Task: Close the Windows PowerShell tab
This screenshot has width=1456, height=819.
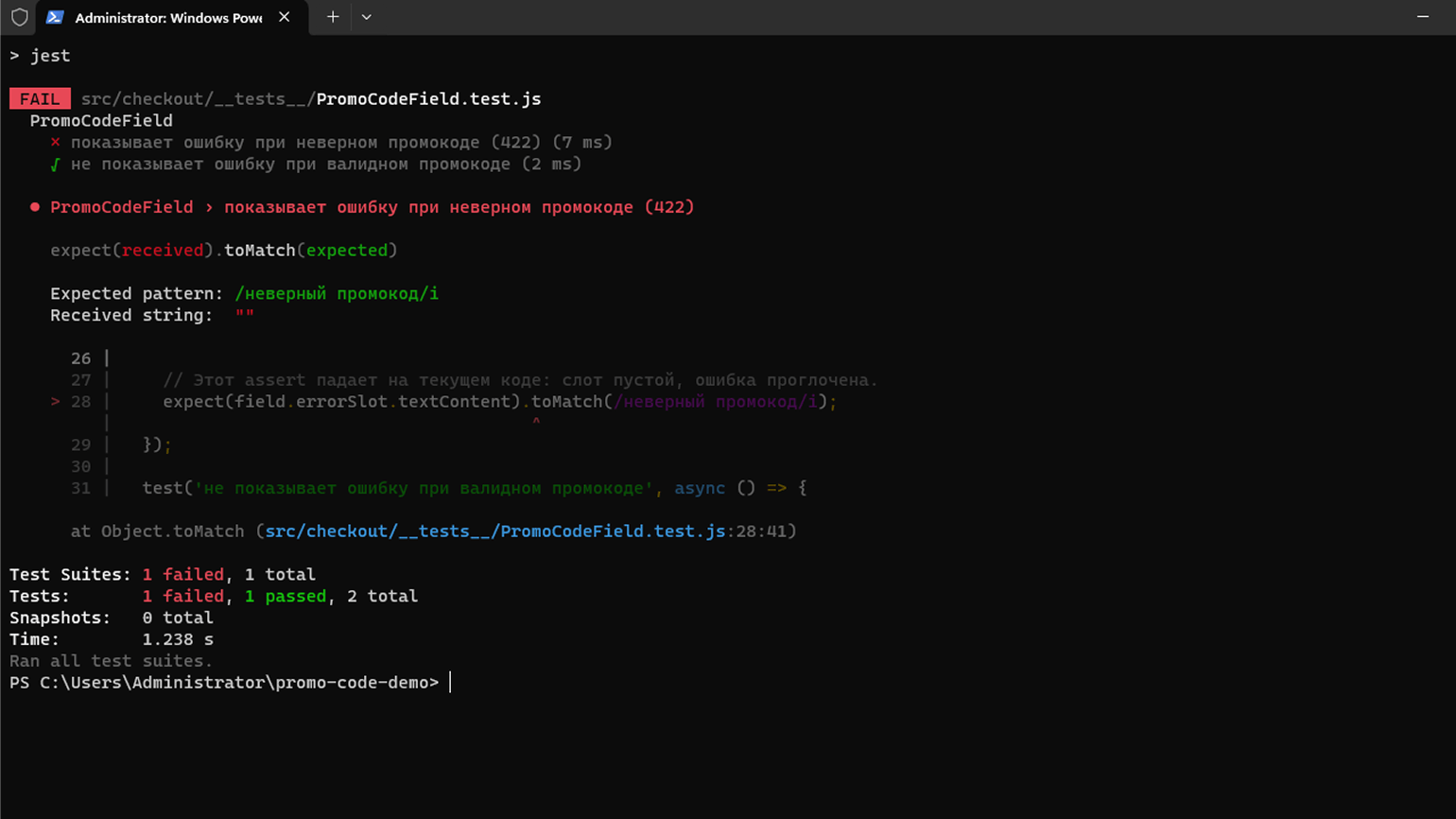Action: tap(285, 17)
